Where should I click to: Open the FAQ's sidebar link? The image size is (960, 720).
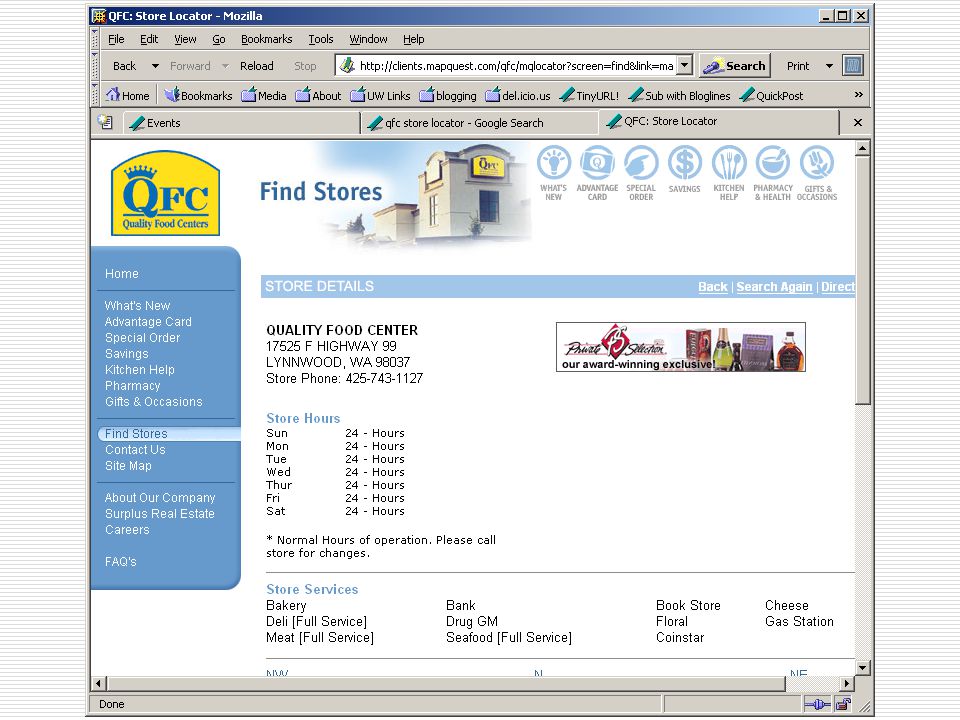pos(121,561)
